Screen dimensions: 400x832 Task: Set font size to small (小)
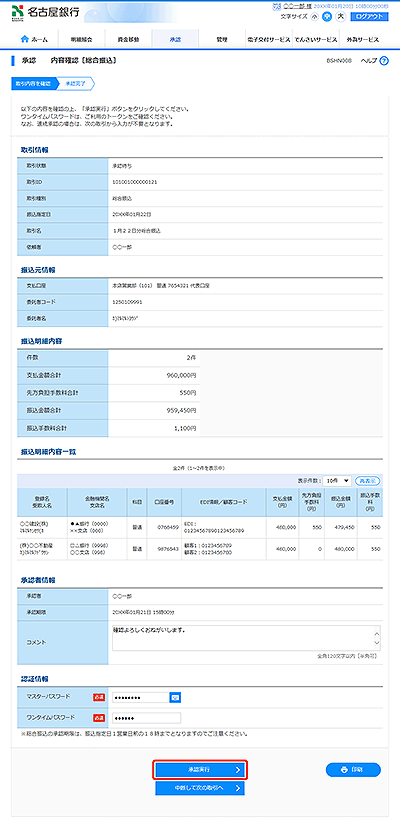pos(315,16)
